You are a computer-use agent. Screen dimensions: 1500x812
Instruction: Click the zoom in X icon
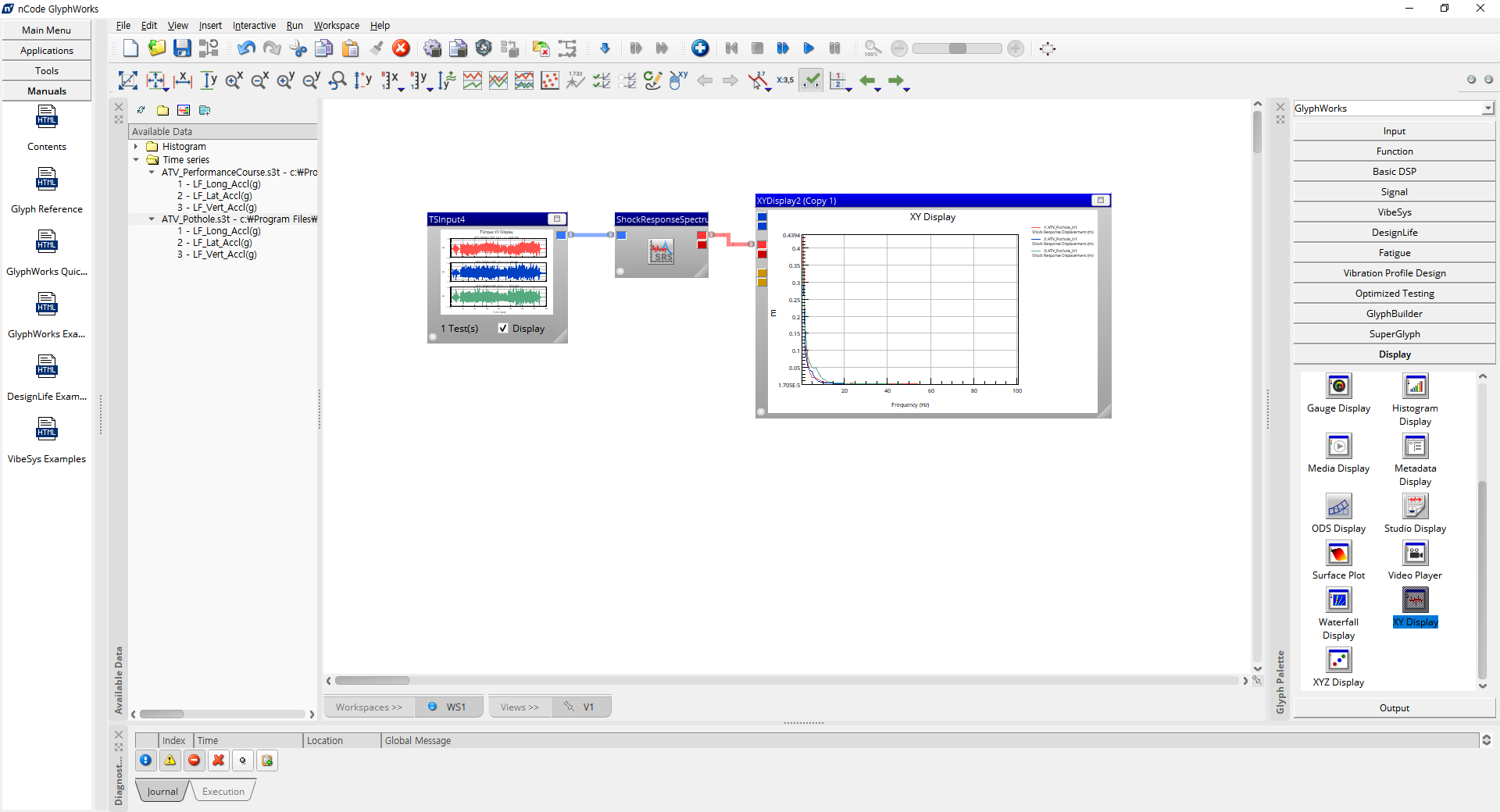tap(234, 80)
